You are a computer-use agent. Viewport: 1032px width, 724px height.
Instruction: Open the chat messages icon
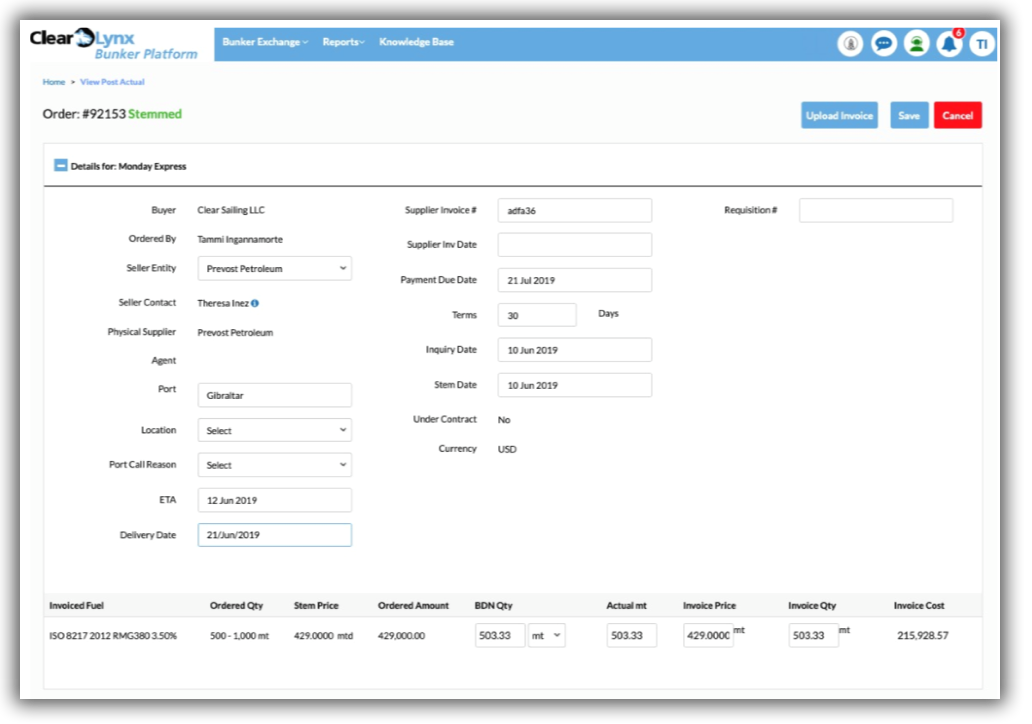point(883,44)
